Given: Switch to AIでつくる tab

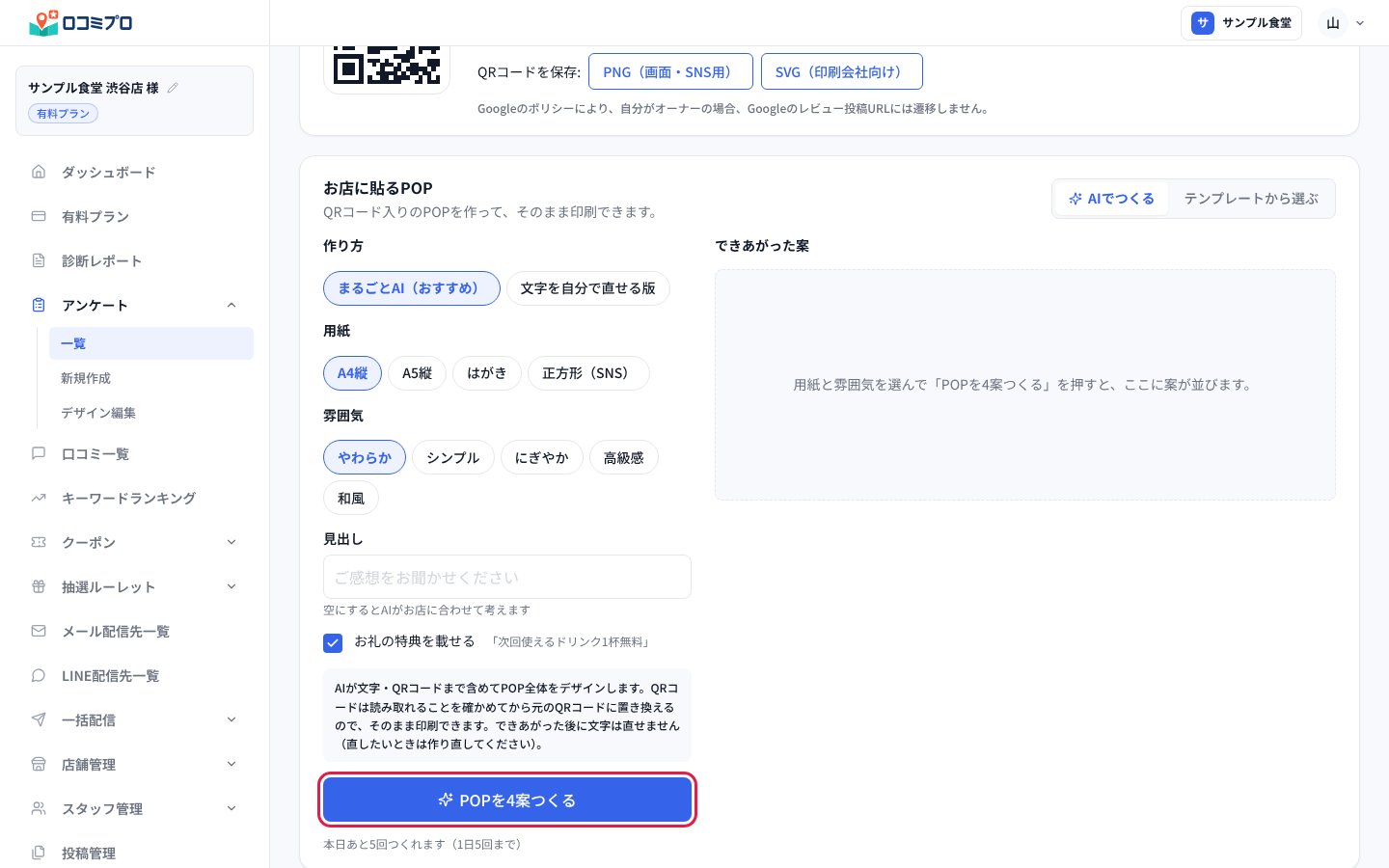Looking at the screenshot, I should click(1111, 199).
